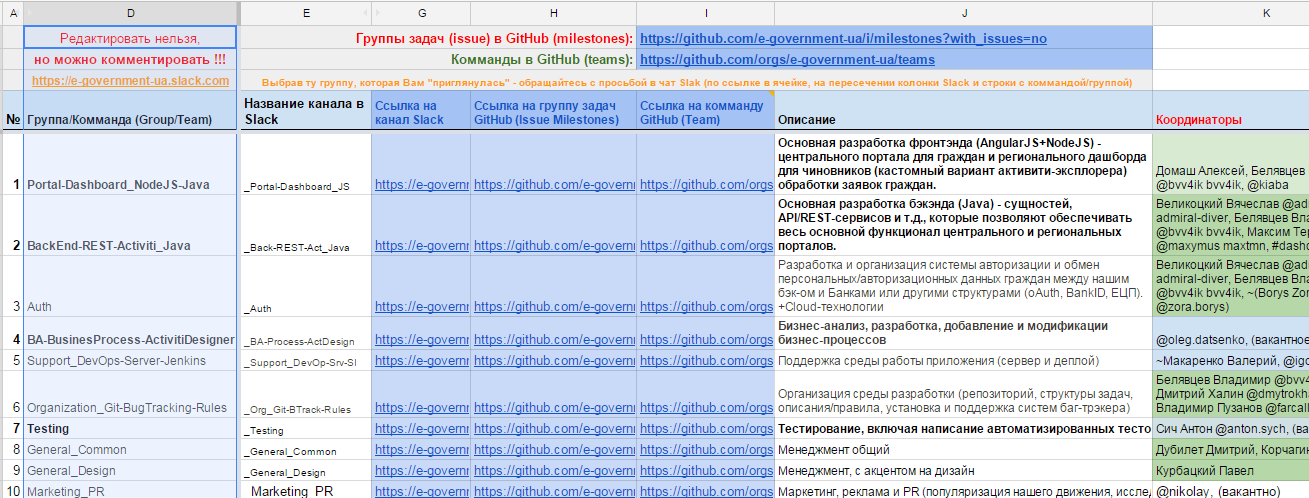
Task: Select the Support_DevOps-Server-Jenkins cell
Action: (130, 360)
